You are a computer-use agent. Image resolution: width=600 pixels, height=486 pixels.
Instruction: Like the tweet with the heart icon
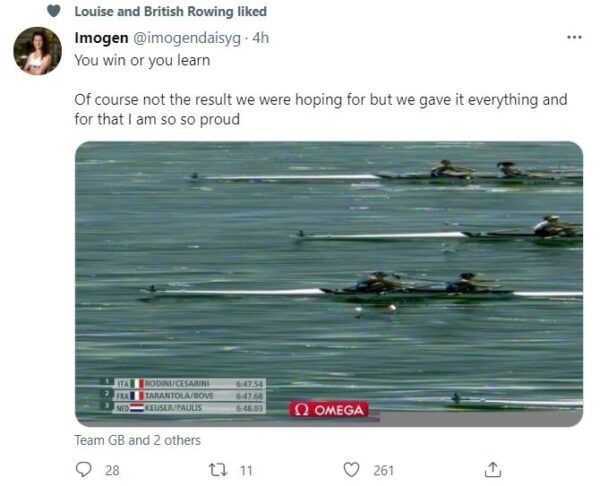(351, 470)
